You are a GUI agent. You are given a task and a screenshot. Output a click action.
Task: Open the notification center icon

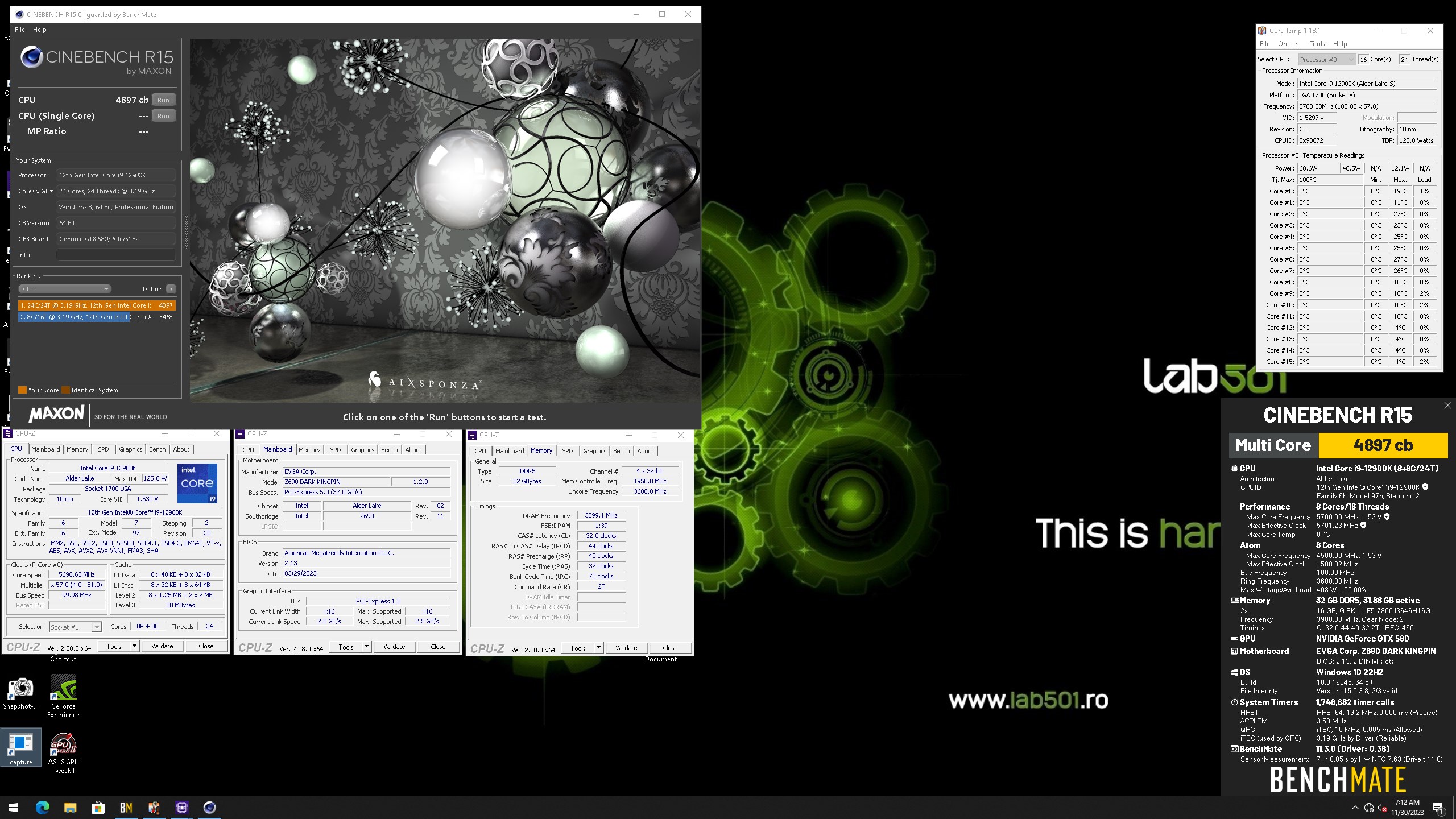(1438, 808)
